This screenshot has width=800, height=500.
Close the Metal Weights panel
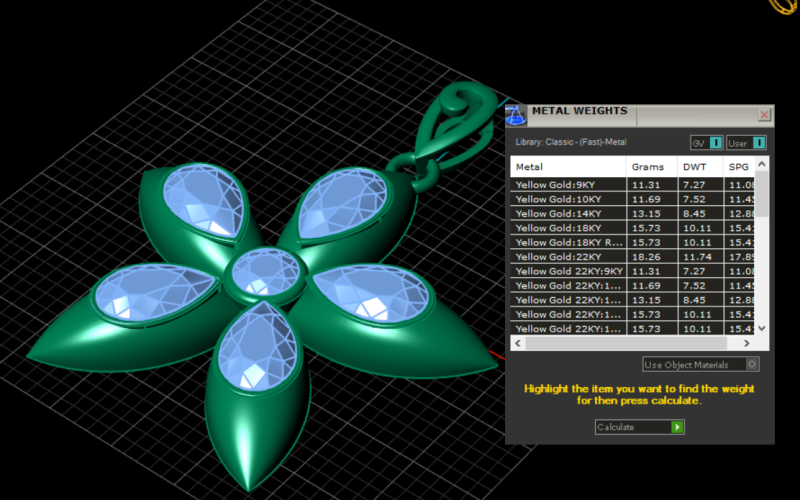pos(764,114)
